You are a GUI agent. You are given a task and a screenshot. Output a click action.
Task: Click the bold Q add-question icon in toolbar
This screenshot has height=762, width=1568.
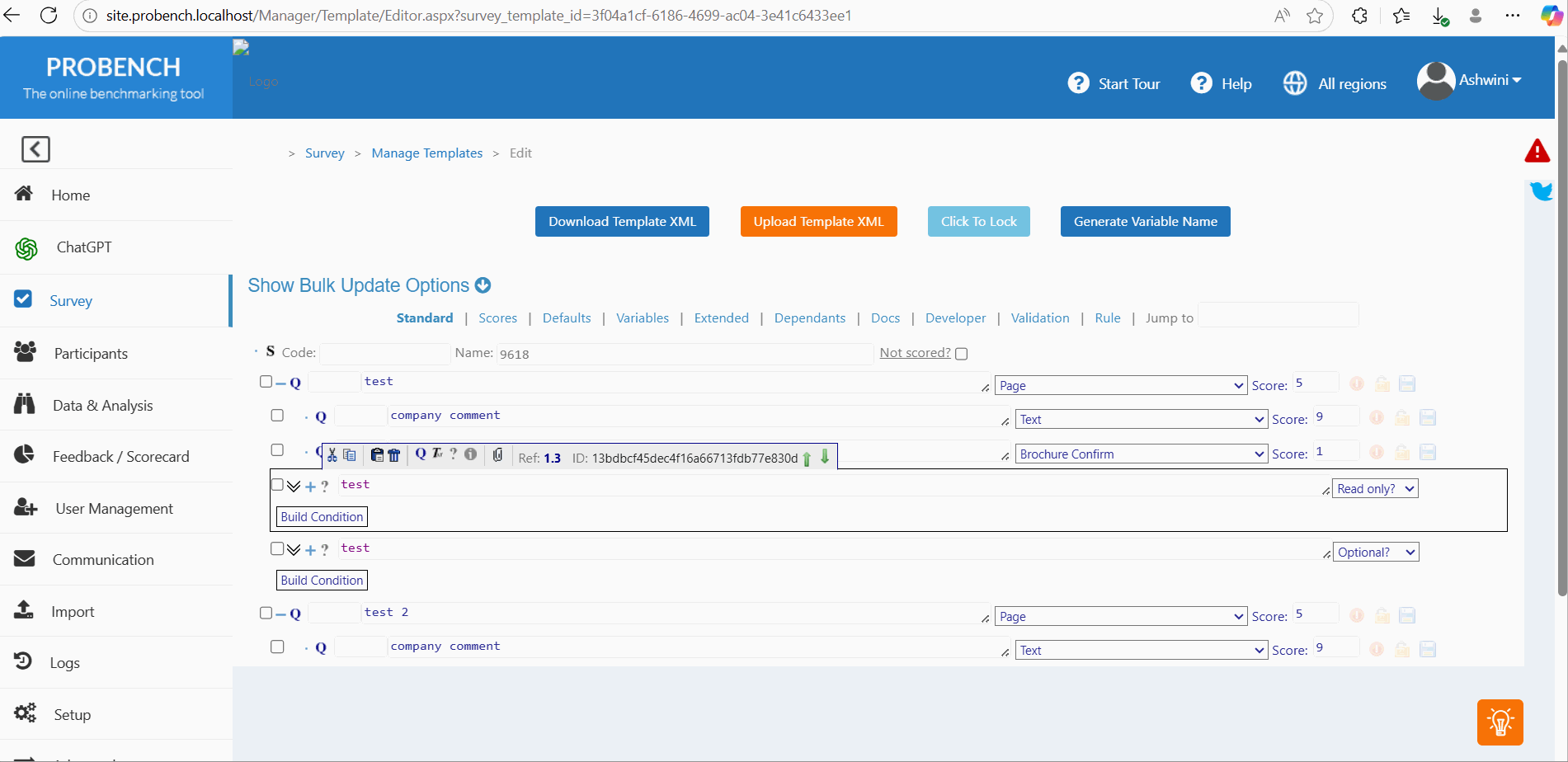pyautogui.click(x=421, y=454)
